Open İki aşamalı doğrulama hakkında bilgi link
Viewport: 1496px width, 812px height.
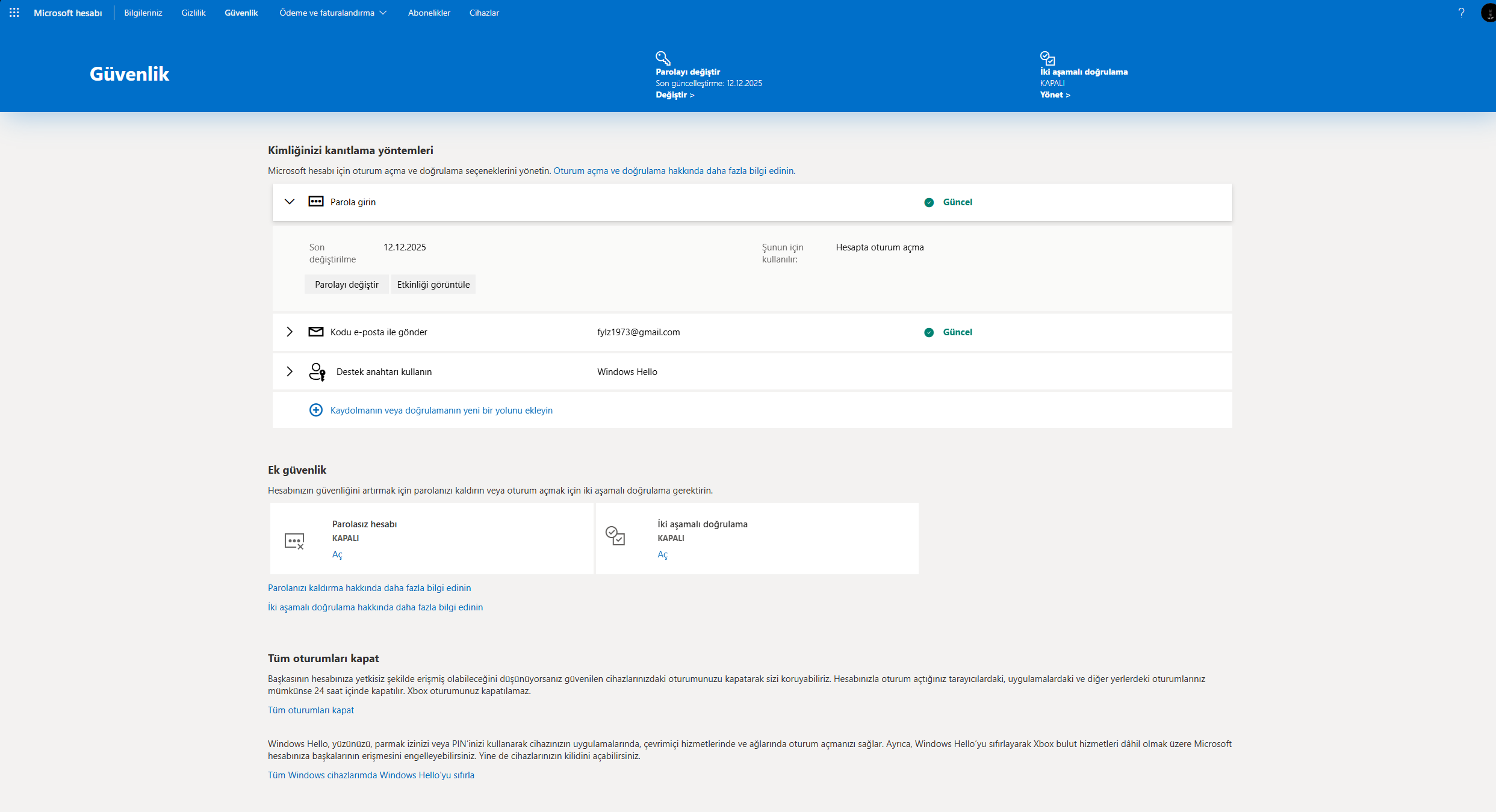[x=375, y=607]
